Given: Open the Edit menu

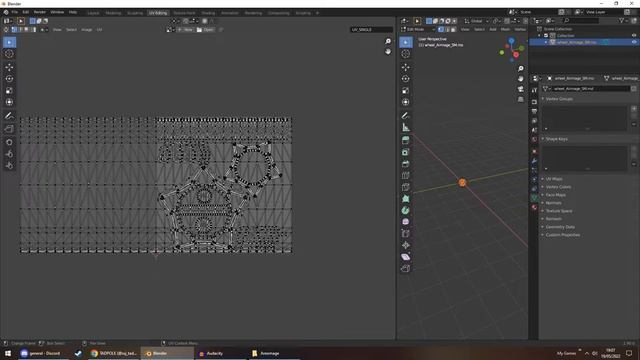Looking at the screenshot, I should (x=26, y=12).
